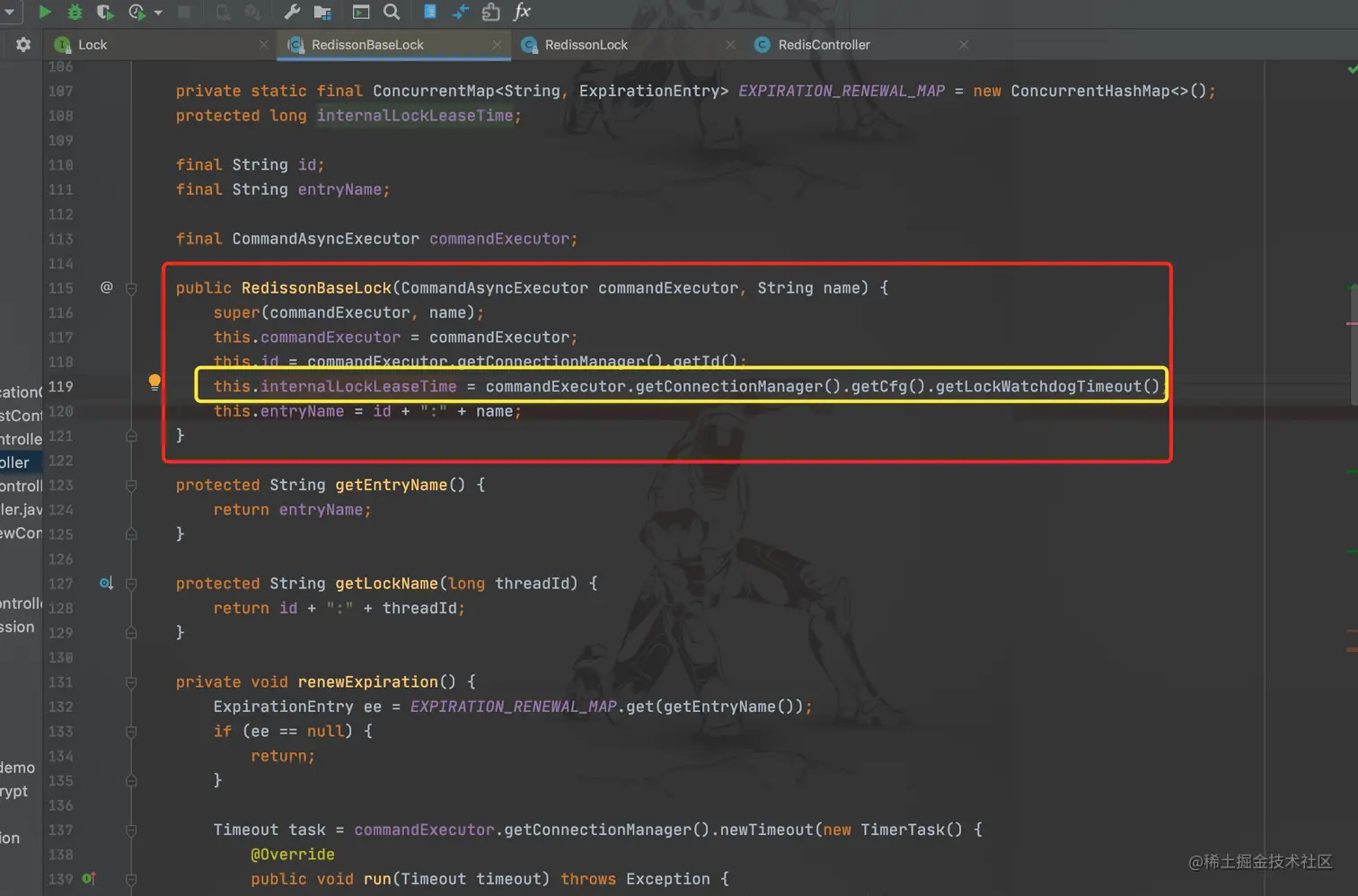Click the fold end marker on line 129
Screen dimensions: 1358x896
coord(131,633)
